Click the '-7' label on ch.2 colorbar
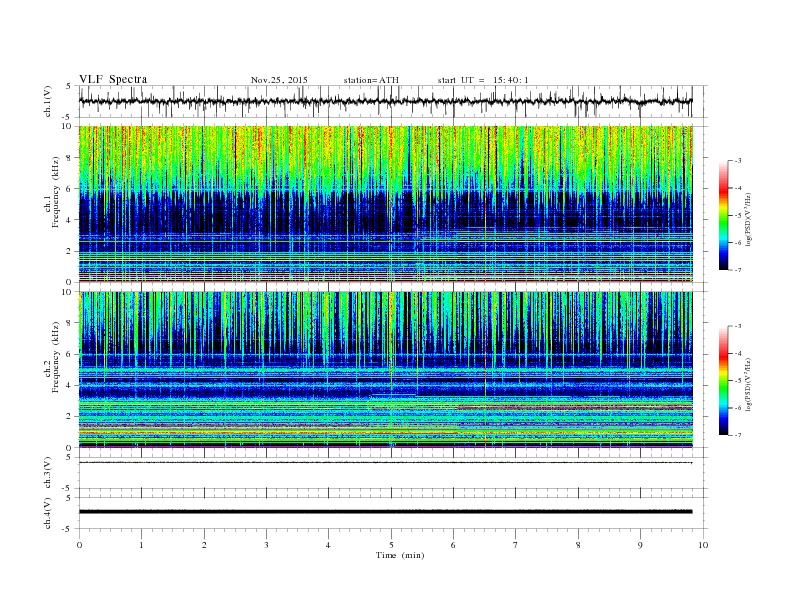The width and height of the screenshot is (792, 612). click(x=737, y=435)
